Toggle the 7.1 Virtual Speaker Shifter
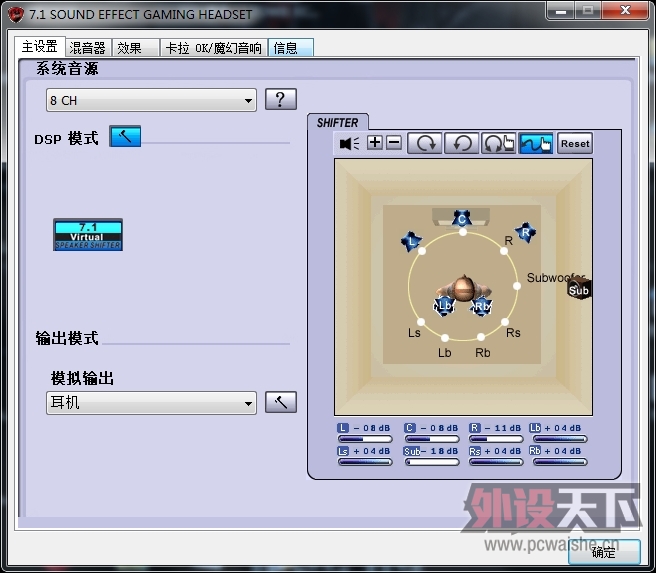 pyautogui.click(x=88, y=235)
